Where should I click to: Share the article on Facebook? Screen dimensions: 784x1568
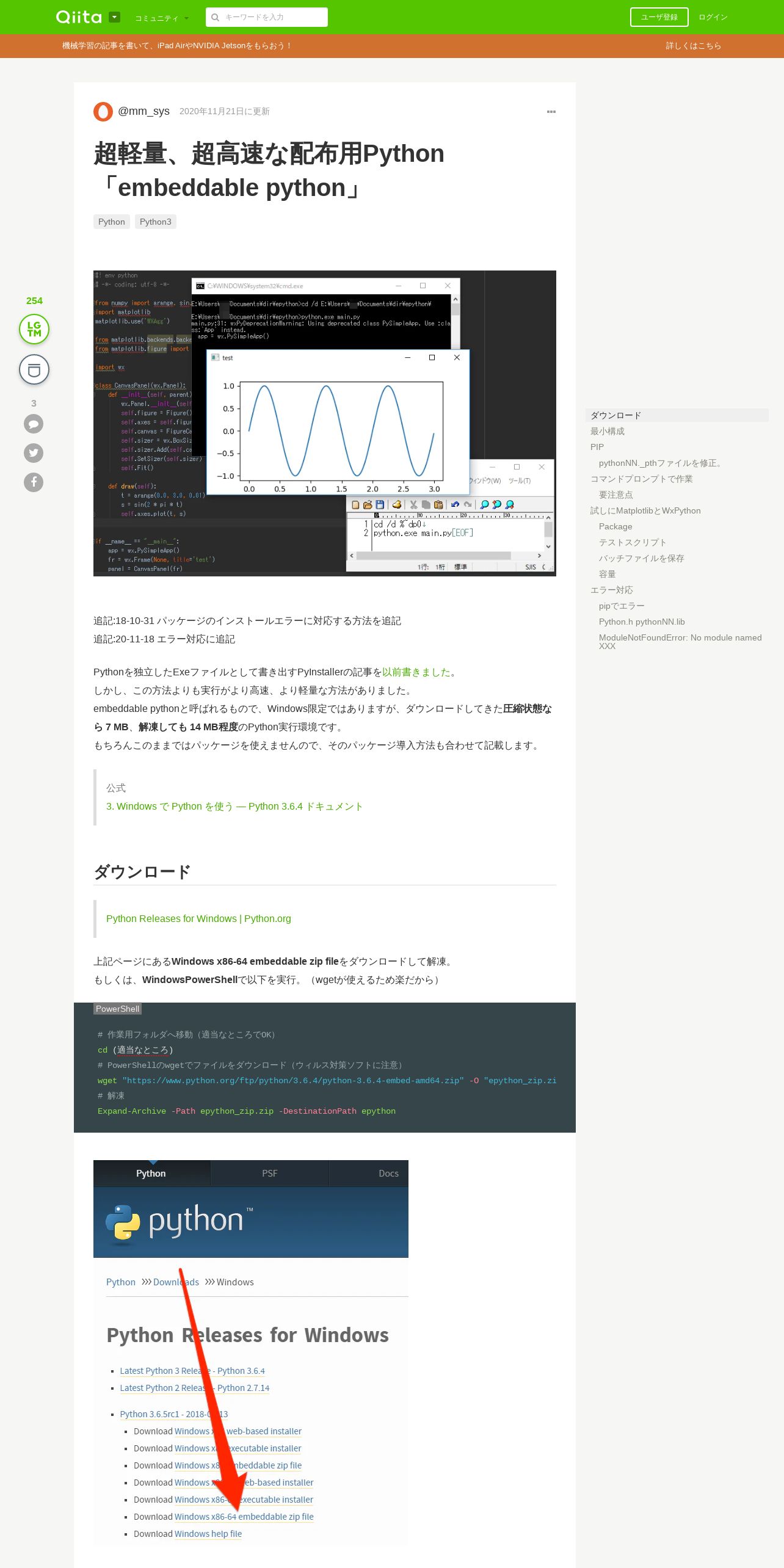[34, 482]
